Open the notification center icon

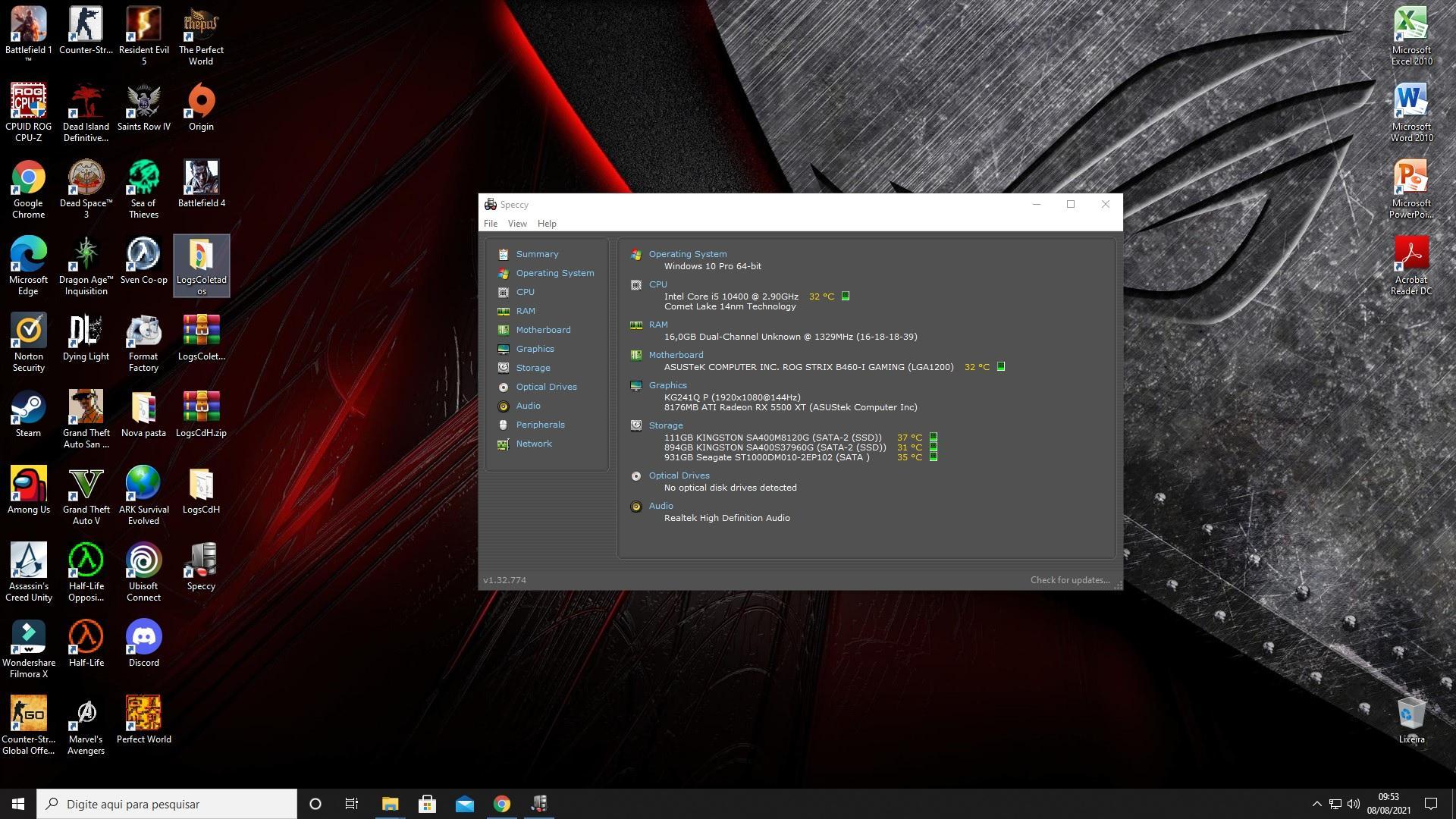1431,804
